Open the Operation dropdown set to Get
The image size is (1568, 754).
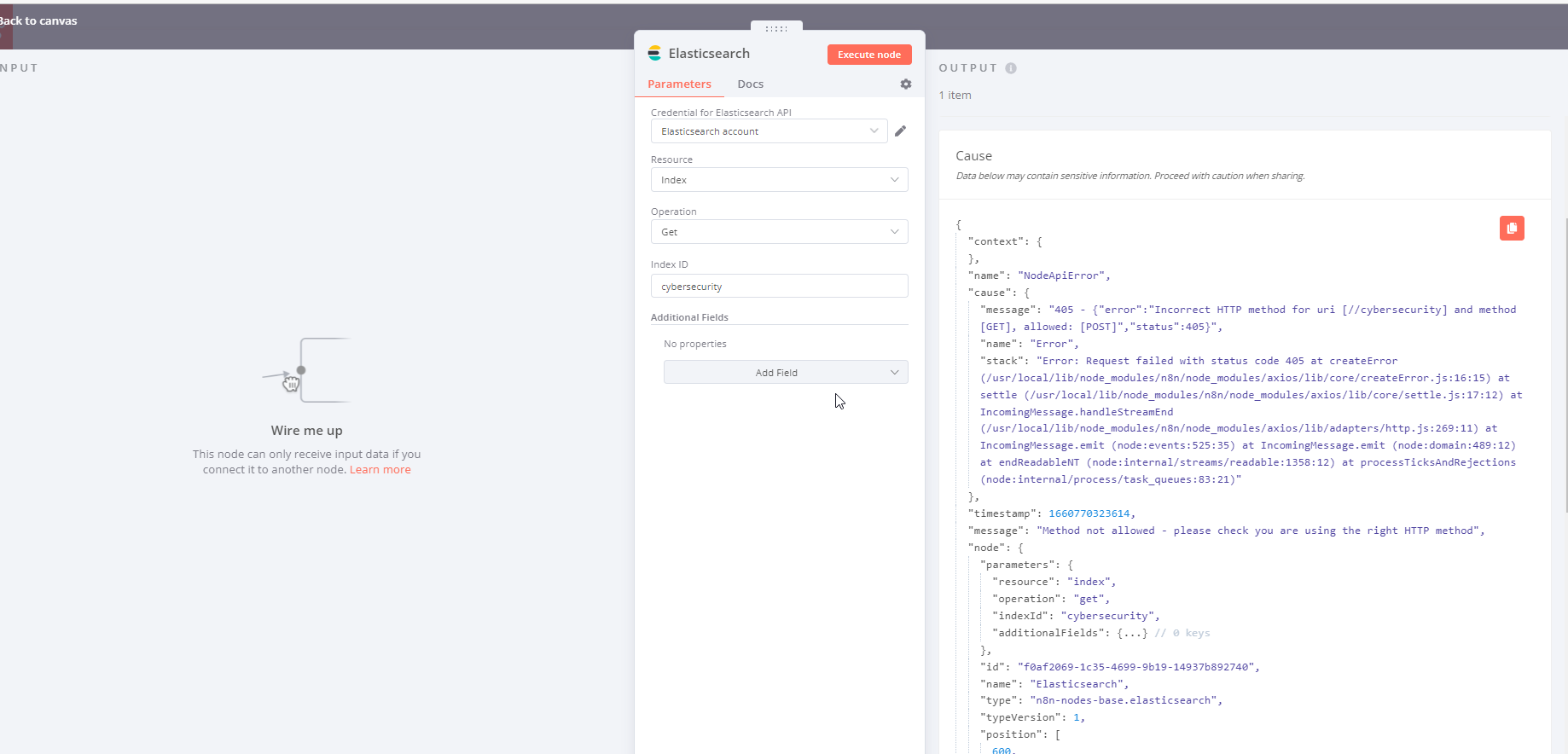pos(779,232)
